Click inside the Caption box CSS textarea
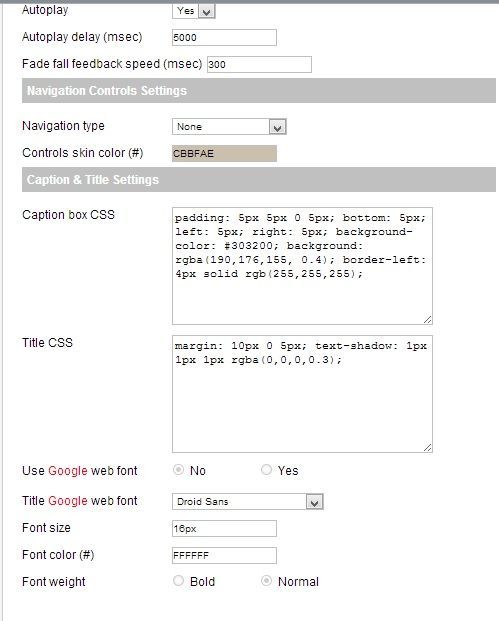Screen dimensions: 499x621 [302, 266]
